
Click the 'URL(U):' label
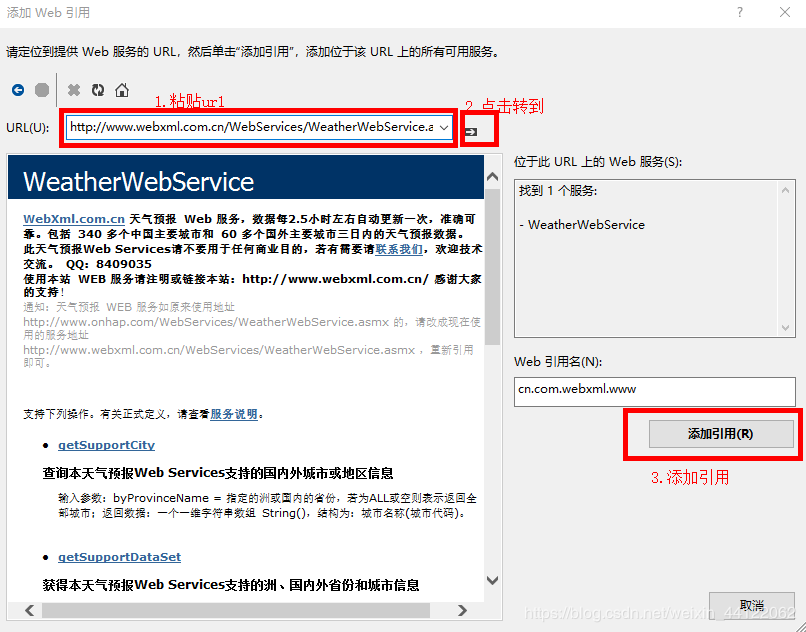tap(28, 128)
